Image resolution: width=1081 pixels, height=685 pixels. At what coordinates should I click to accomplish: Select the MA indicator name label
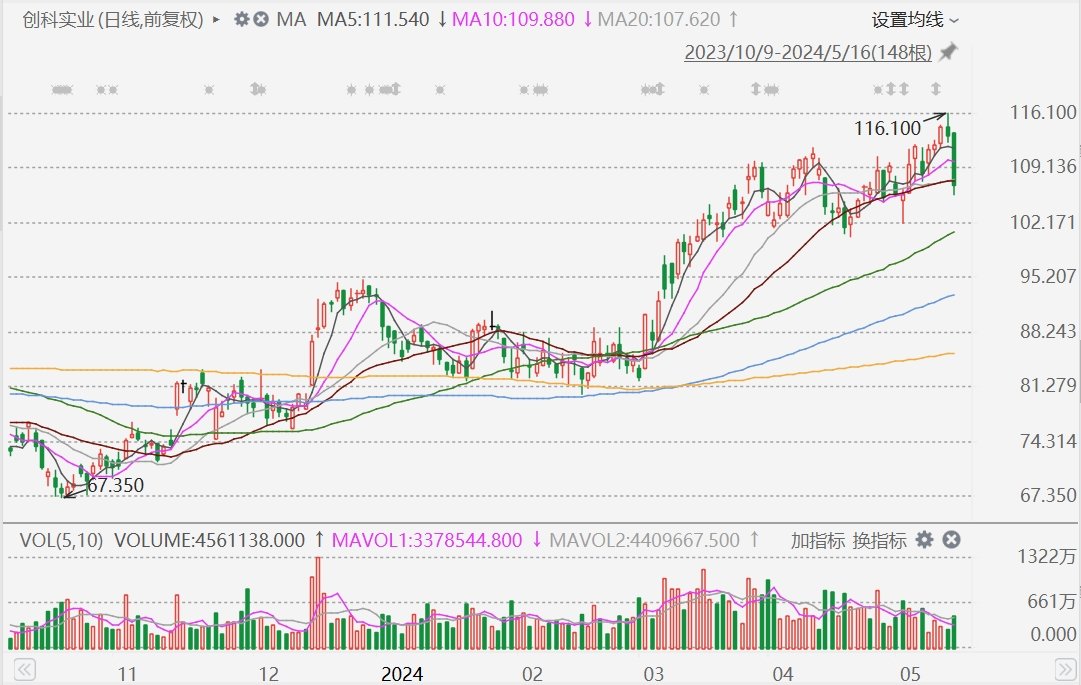(291, 19)
